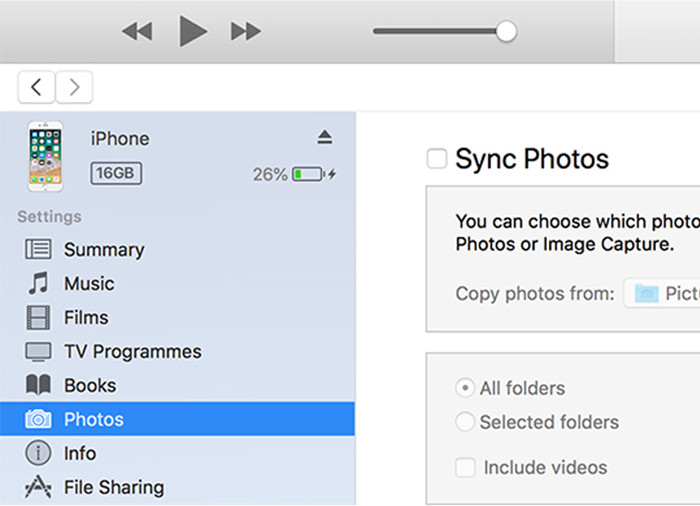Open the Info settings section
This screenshot has width=700, height=506.
click(178, 453)
